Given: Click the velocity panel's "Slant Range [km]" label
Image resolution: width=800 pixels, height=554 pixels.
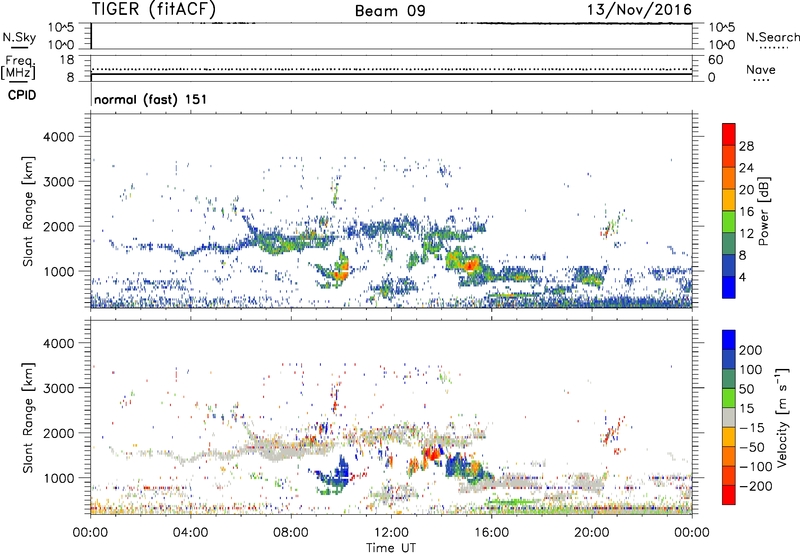Looking at the screenshot, I should tap(28, 417).
